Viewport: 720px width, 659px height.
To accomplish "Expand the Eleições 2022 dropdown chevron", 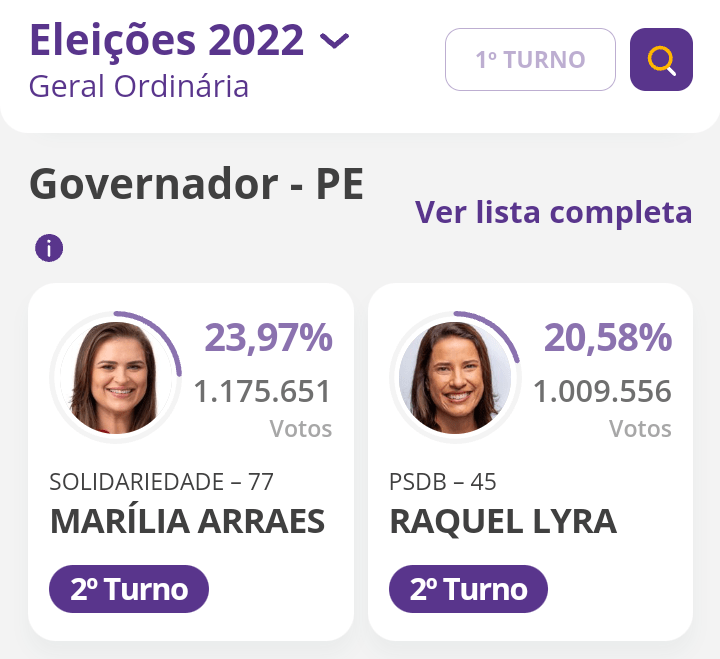I will (x=334, y=41).
